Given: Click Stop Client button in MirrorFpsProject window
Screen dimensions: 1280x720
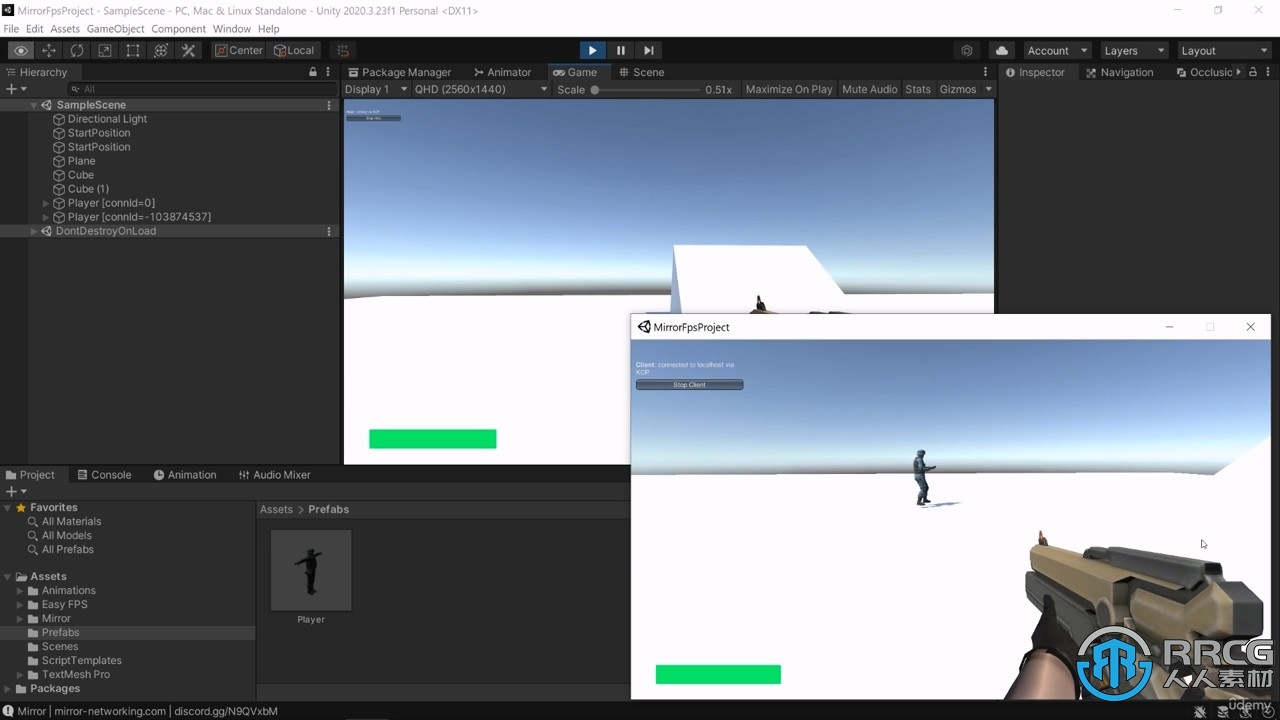Looking at the screenshot, I should point(689,385).
